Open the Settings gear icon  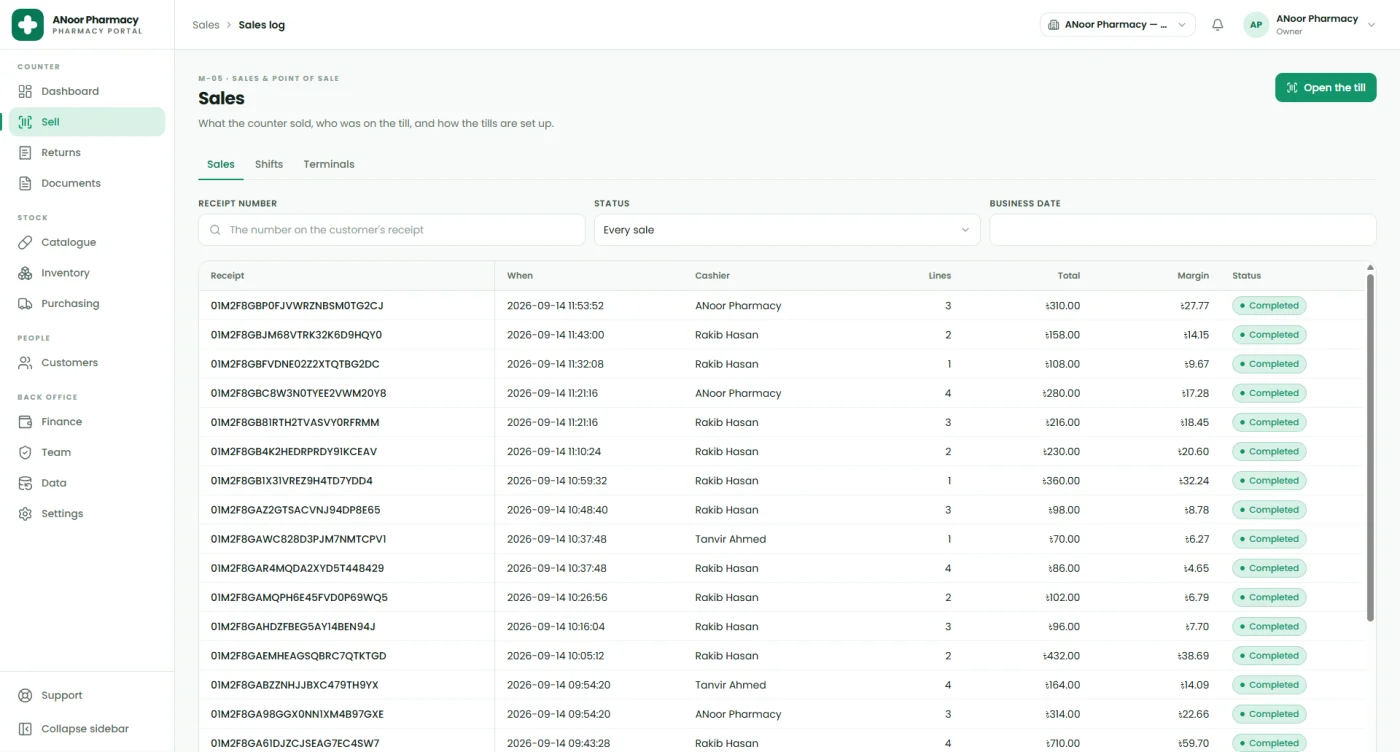pyautogui.click(x=25, y=514)
